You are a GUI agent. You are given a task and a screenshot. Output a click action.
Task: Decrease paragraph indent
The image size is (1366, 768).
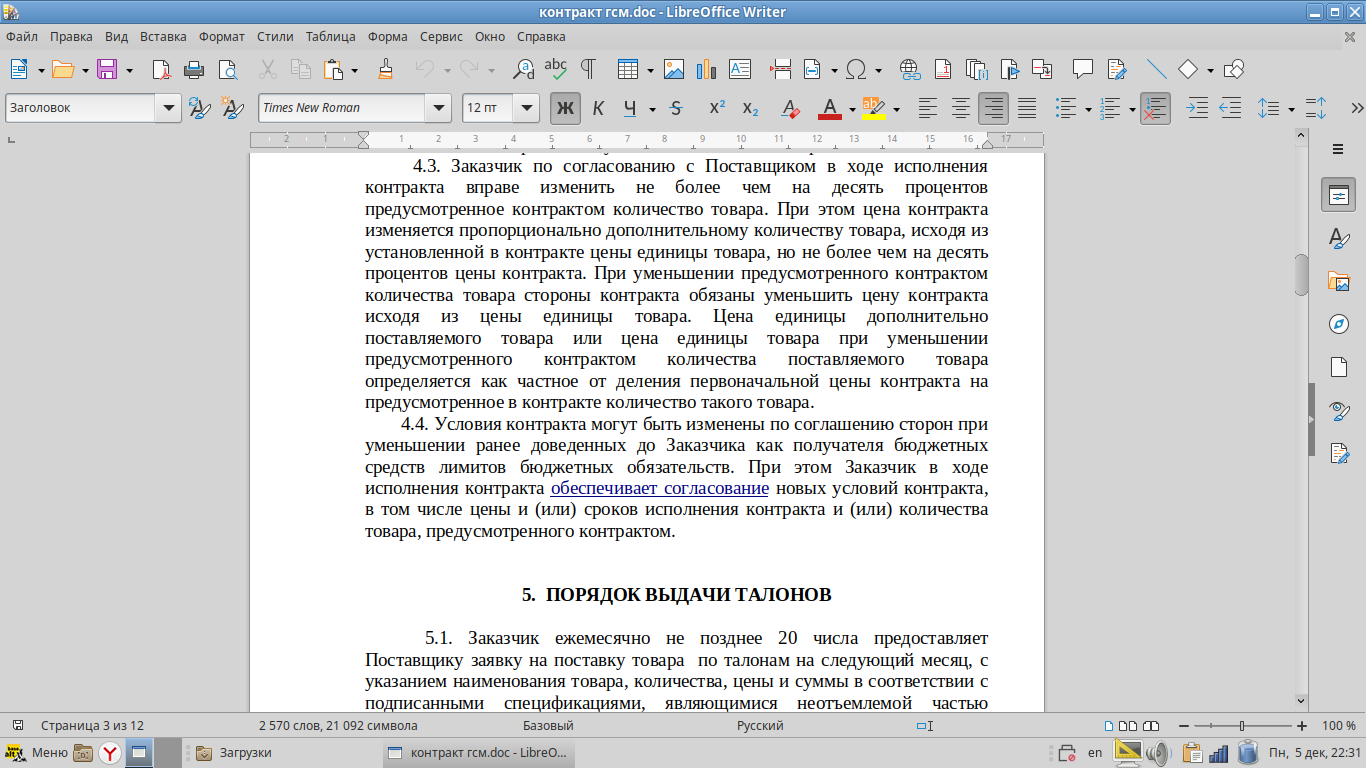point(1230,108)
